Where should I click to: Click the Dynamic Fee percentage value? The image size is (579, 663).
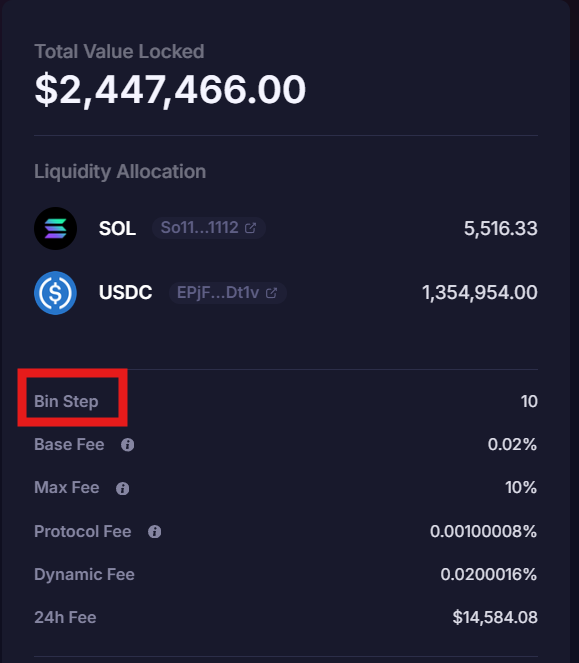click(x=488, y=574)
